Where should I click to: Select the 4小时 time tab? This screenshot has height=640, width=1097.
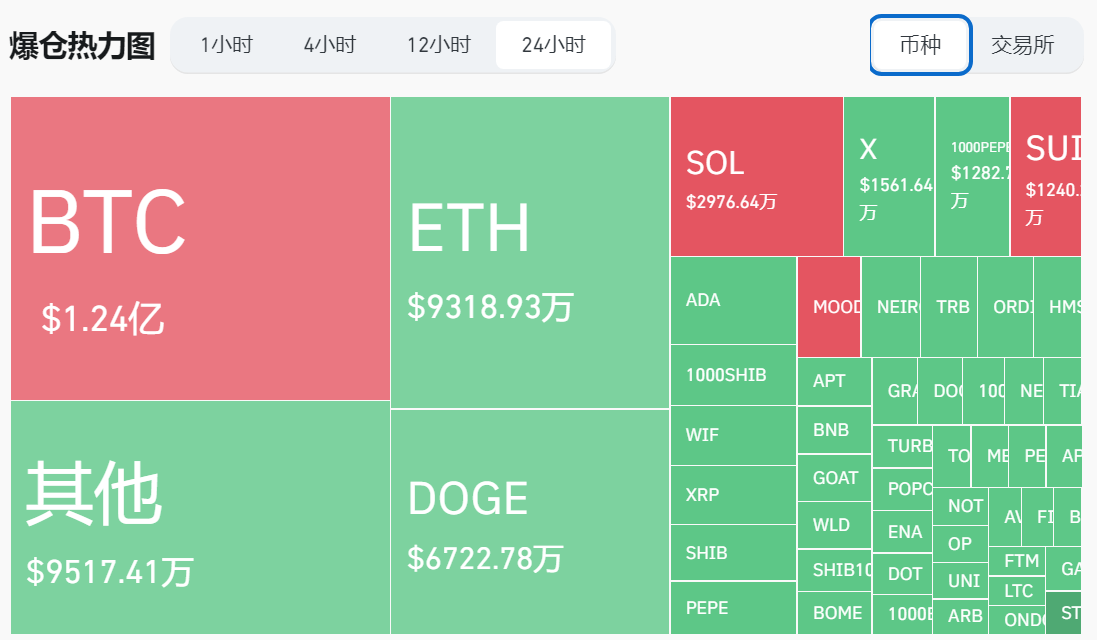coord(330,45)
